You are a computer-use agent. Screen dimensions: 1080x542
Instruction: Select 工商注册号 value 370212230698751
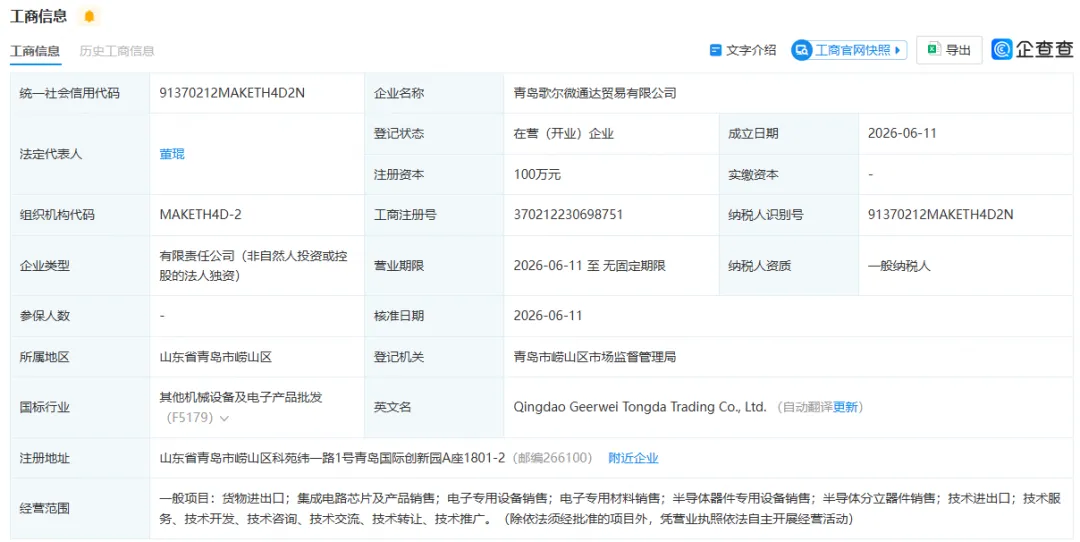pyautogui.click(x=568, y=215)
